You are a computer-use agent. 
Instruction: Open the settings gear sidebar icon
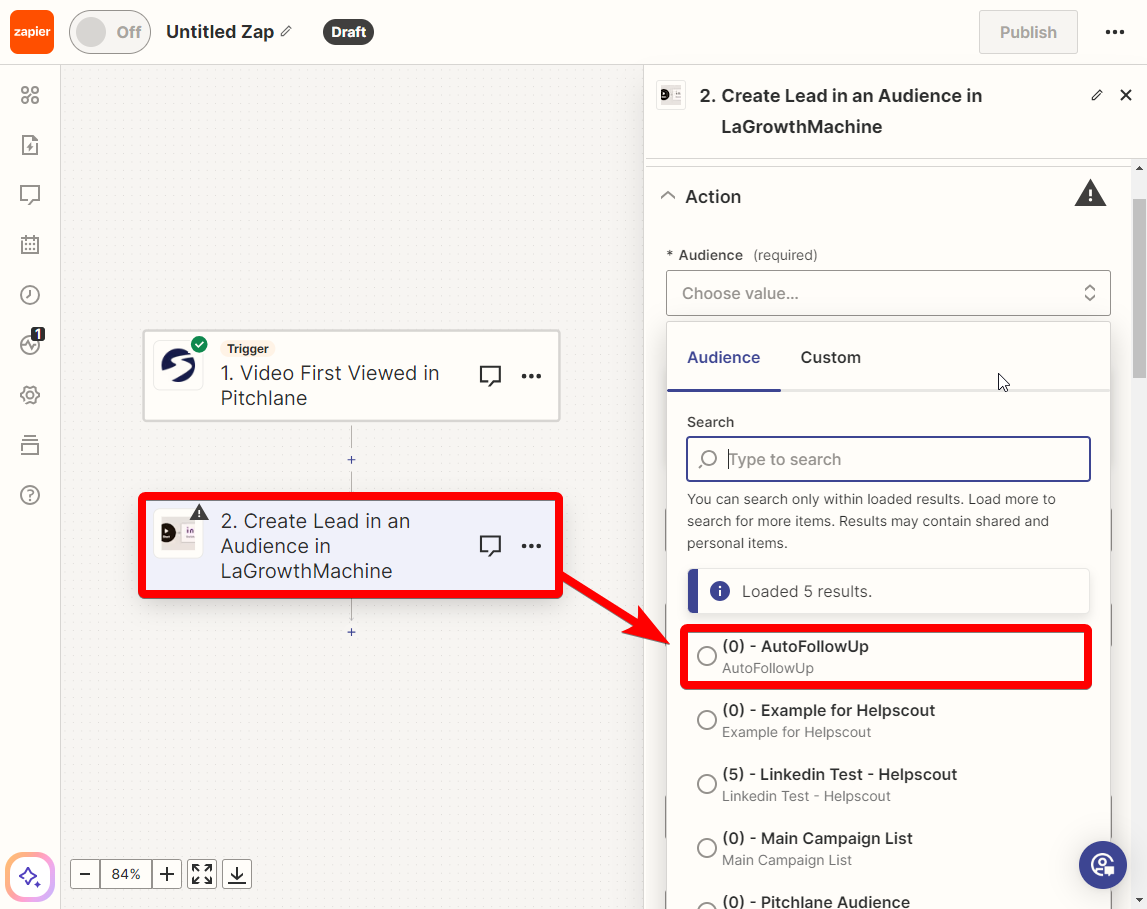point(30,395)
